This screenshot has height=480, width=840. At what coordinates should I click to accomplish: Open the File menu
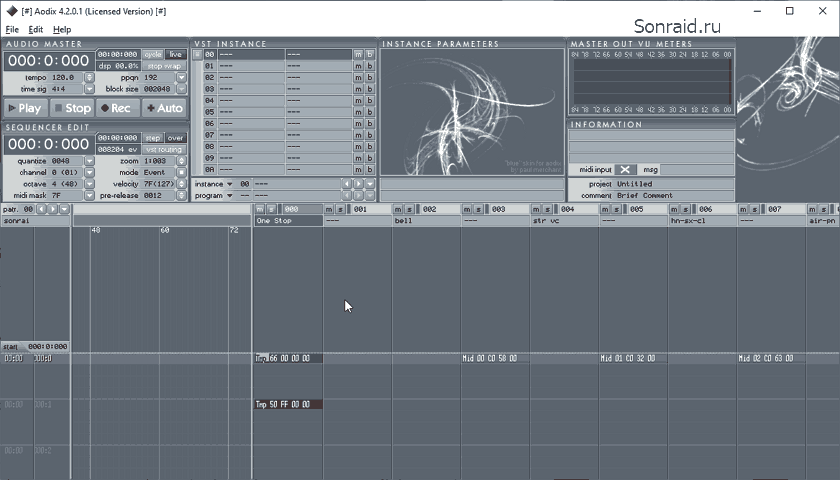click(x=12, y=29)
